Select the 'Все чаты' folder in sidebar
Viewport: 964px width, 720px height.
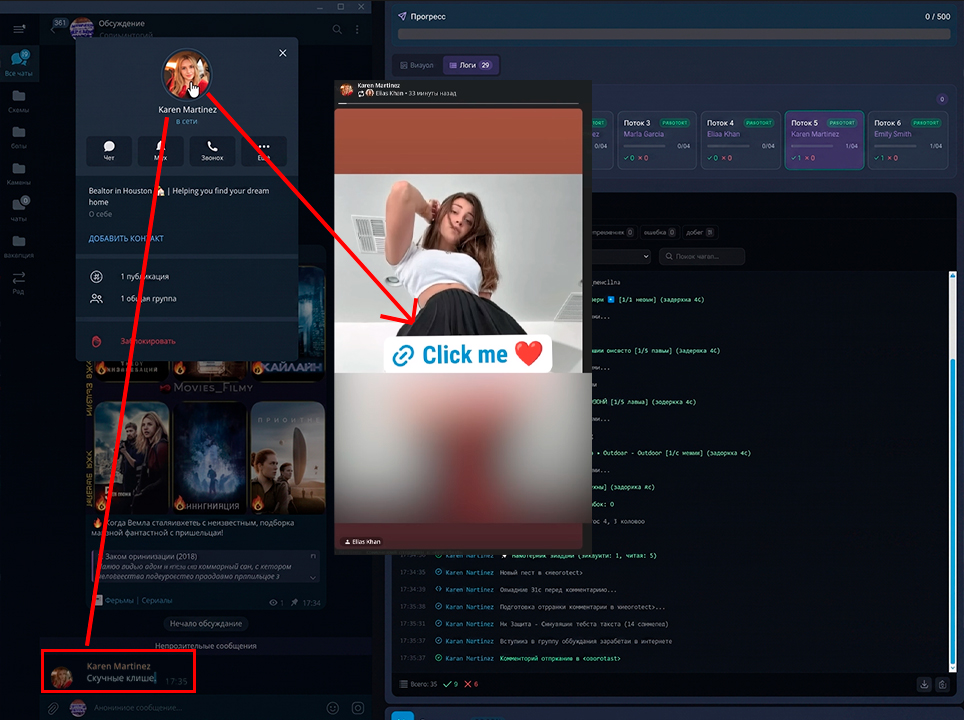point(19,63)
